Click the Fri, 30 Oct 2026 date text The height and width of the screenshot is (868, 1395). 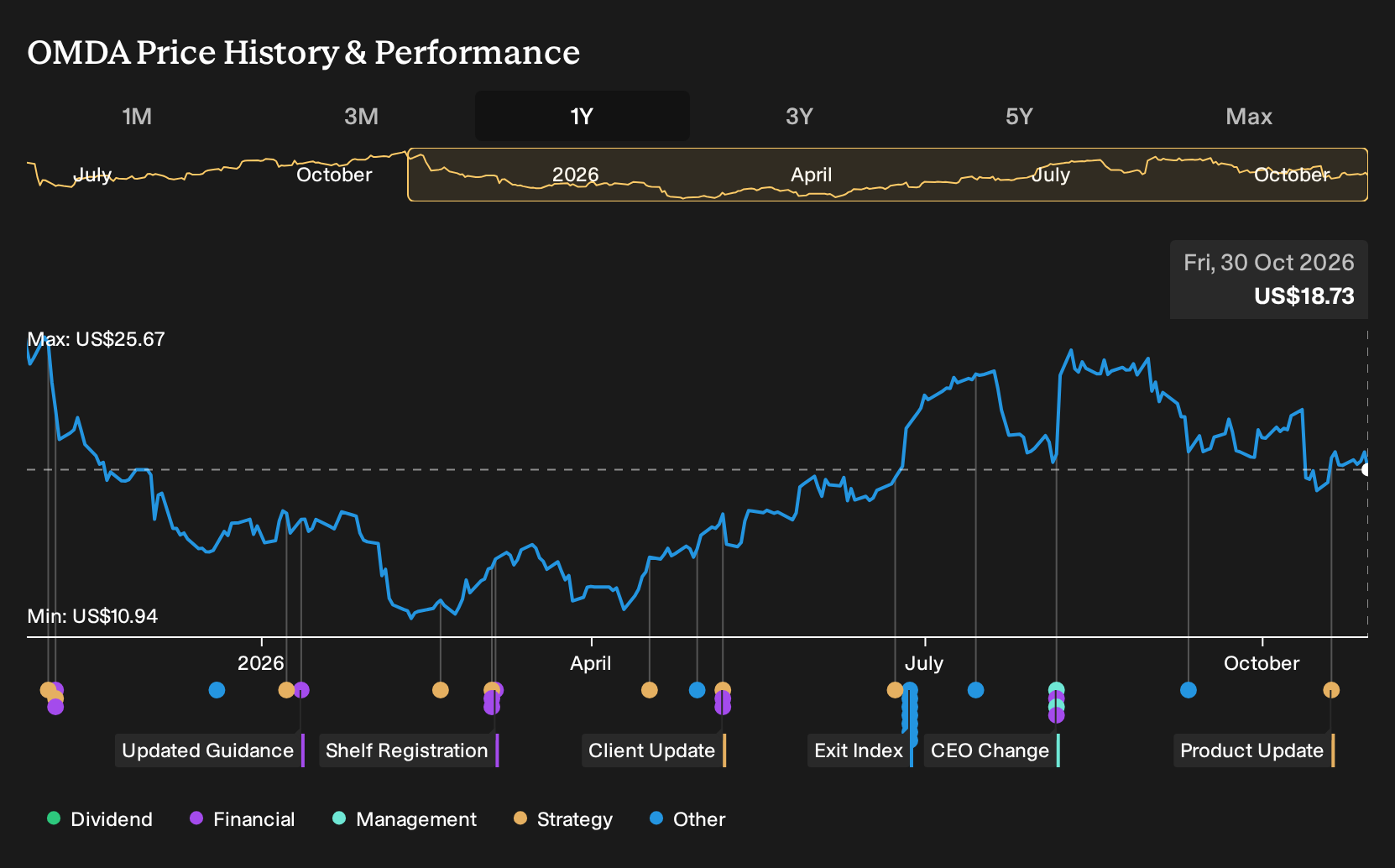pos(1268,263)
